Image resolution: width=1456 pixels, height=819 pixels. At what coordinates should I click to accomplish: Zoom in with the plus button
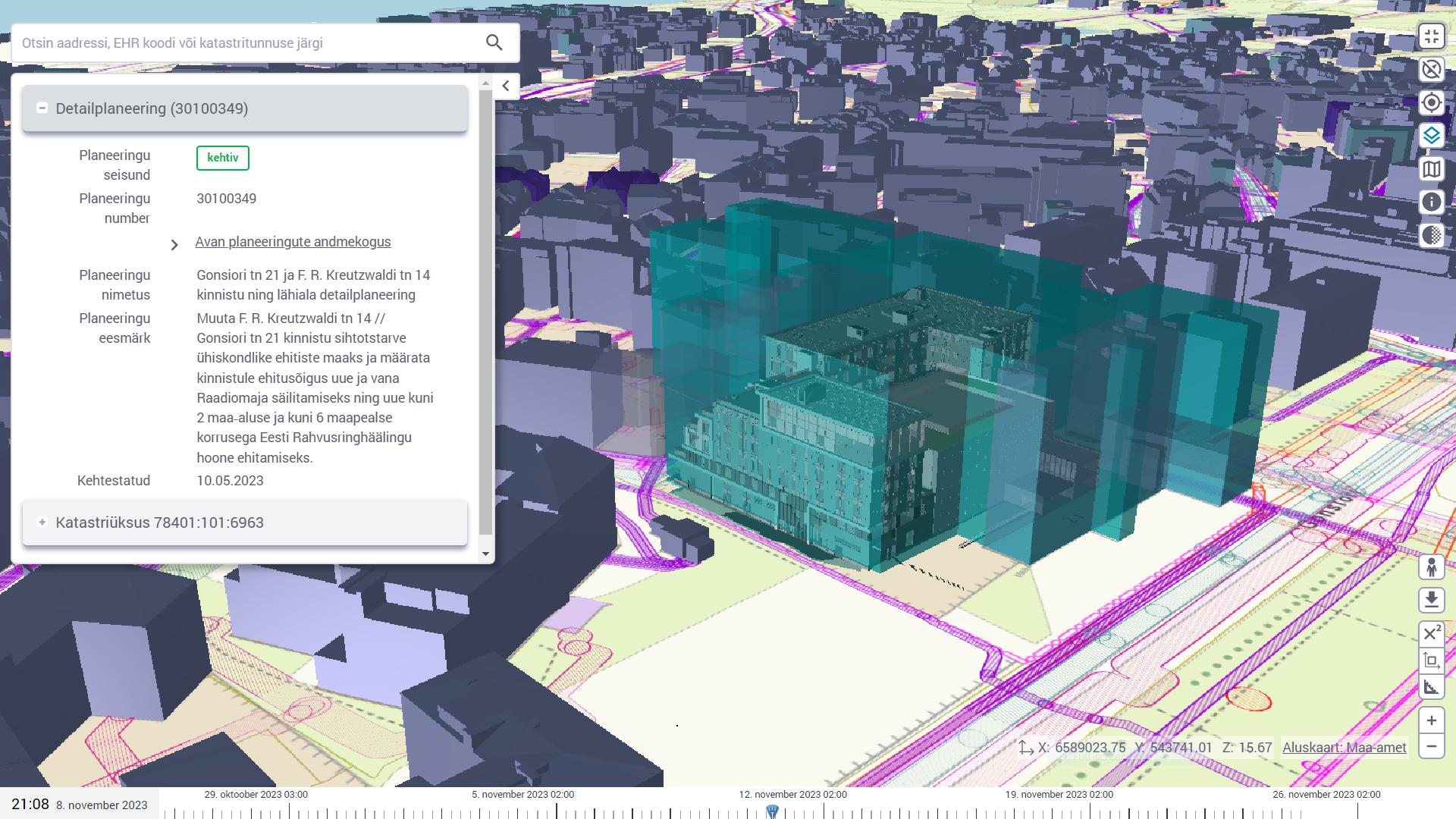pos(1431,720)
